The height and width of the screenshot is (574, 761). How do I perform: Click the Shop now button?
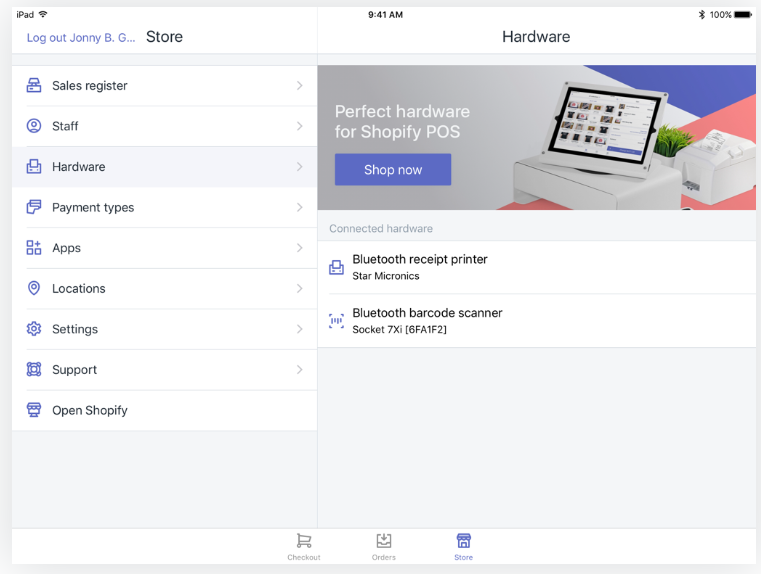pyautogui.click(x=393, y=169)
